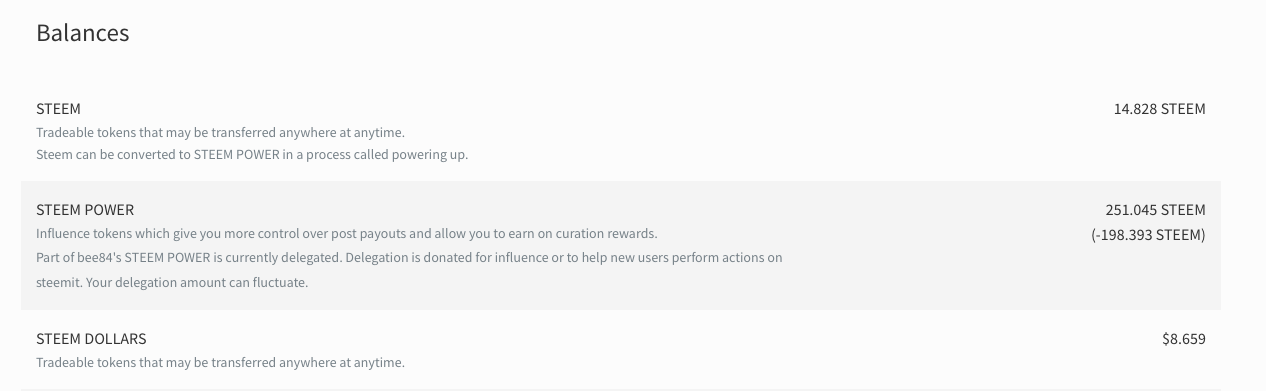Open the 251.045 STEEM power balance dropdown
This screenshot has height=391, width=1266.
(x=1155, y=210)
